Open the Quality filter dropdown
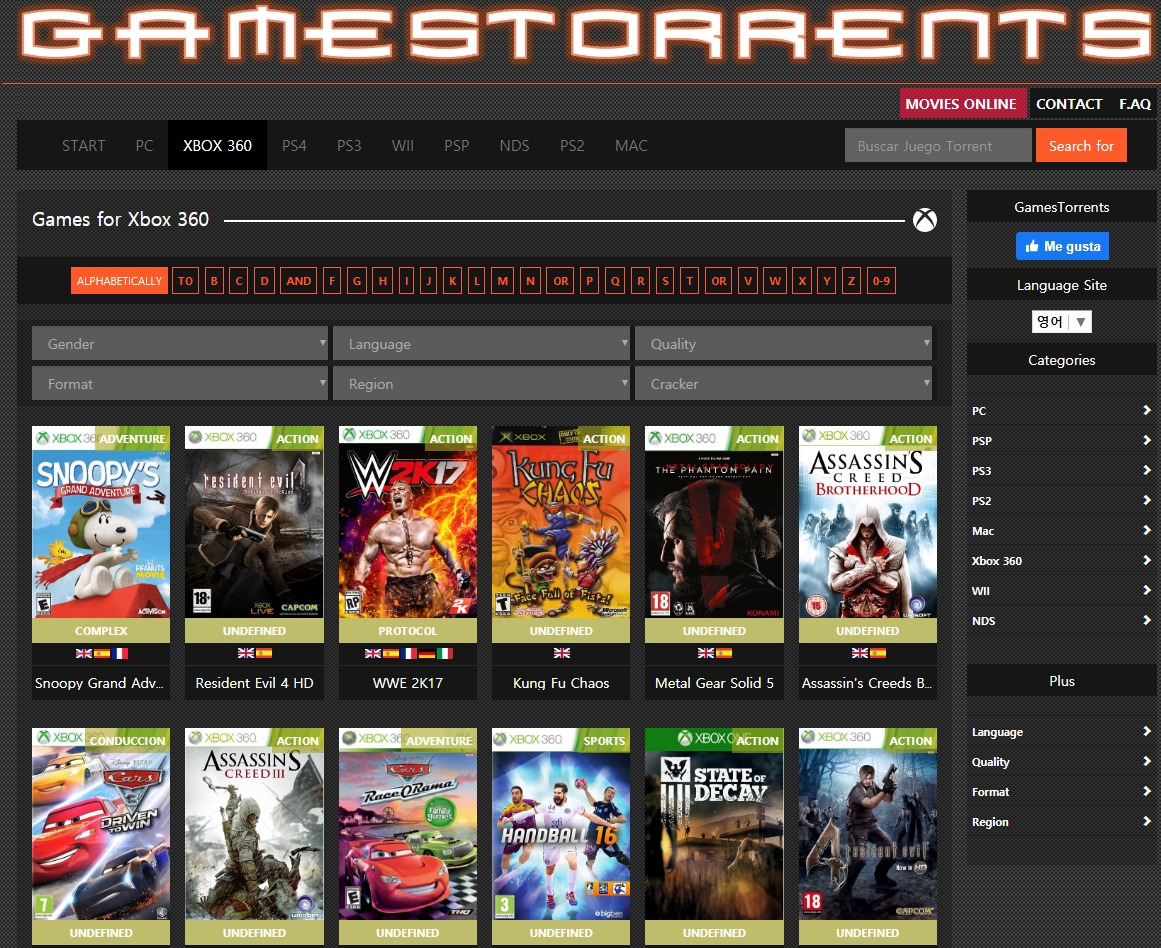Image resolution: width=1161 pixels, height=948 pixels. click(x=783, y=344)
